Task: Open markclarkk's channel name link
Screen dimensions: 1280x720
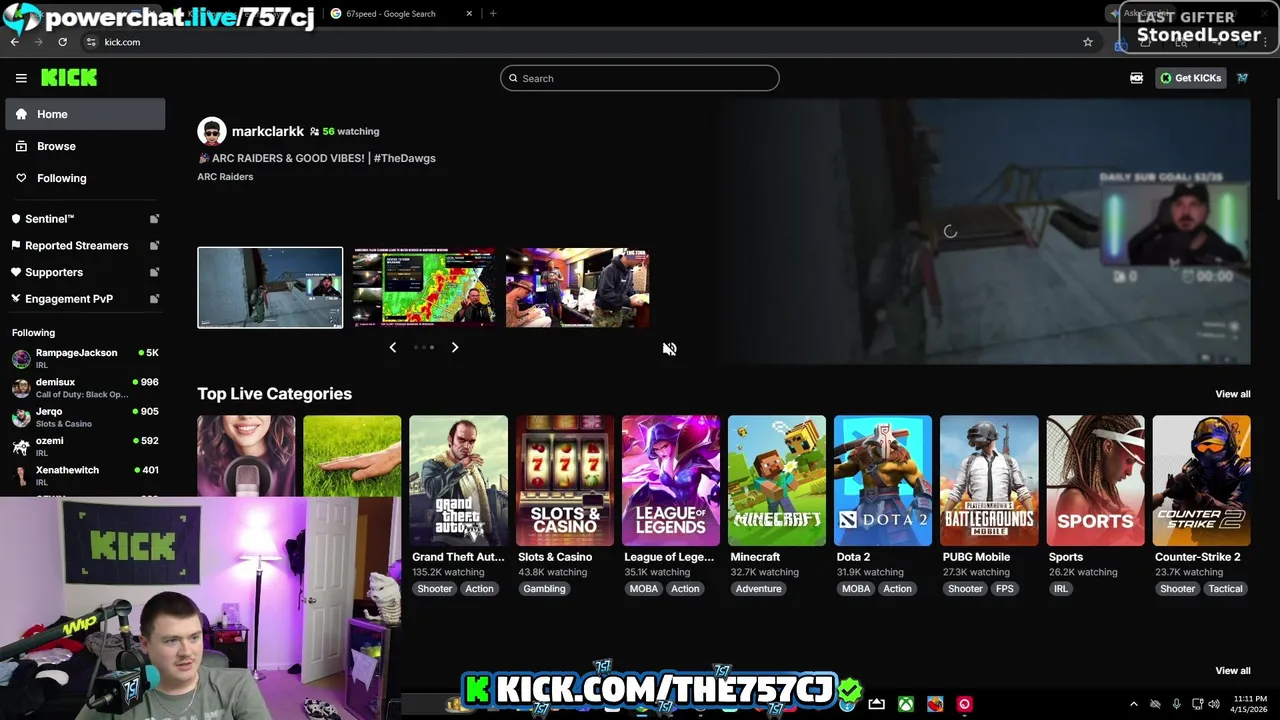Action: point(267,131)
